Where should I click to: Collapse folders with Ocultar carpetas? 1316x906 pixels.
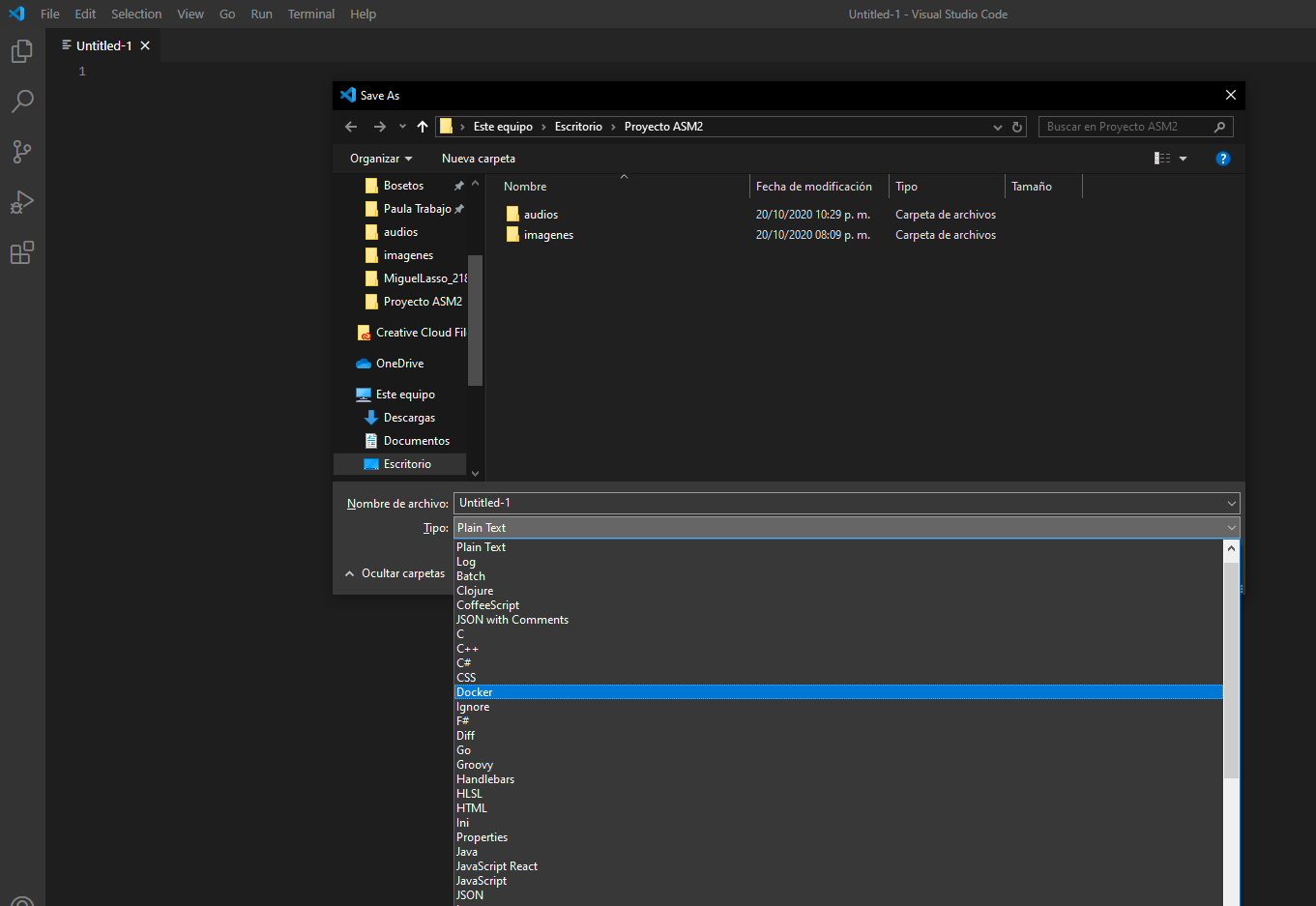(395, 573)
